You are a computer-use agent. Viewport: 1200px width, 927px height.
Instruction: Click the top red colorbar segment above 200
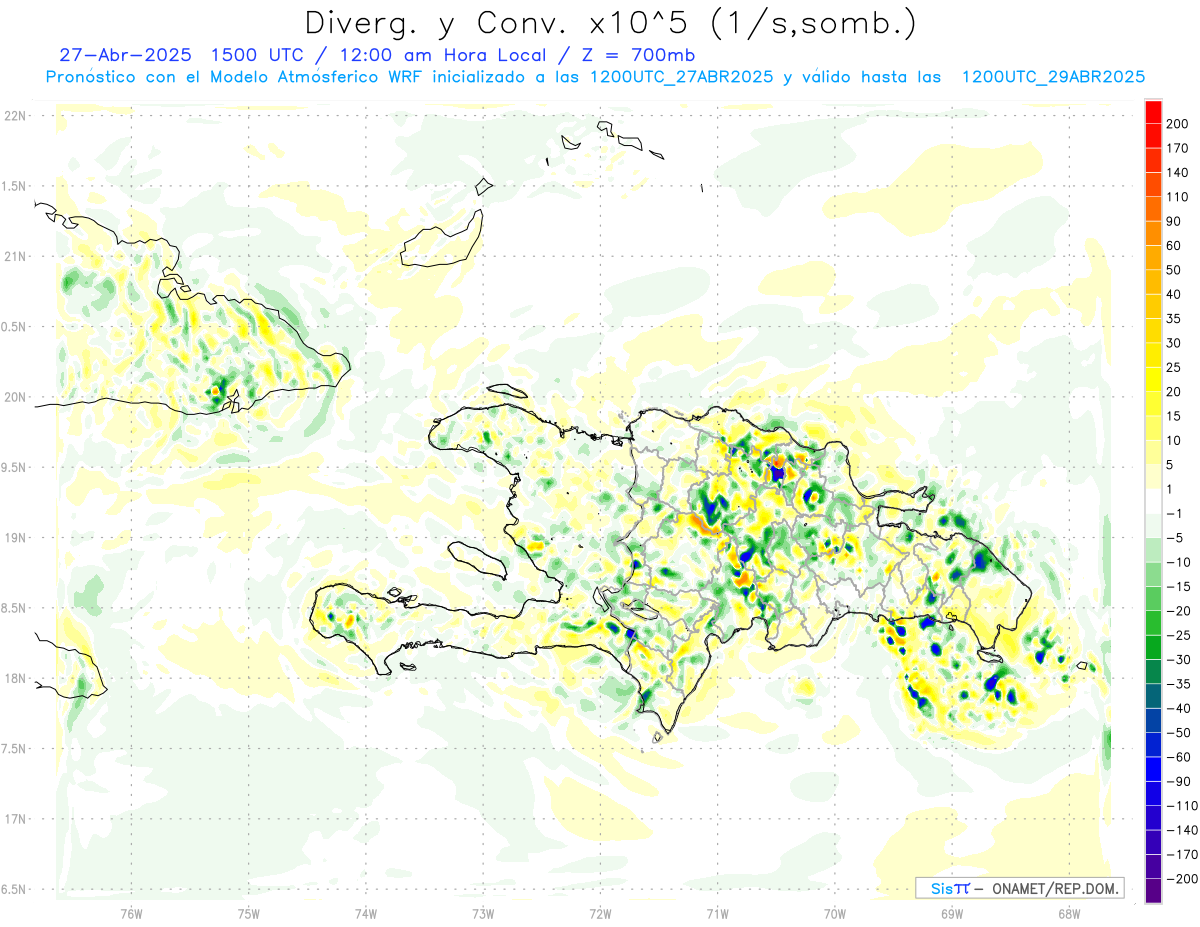[1153, 111]
